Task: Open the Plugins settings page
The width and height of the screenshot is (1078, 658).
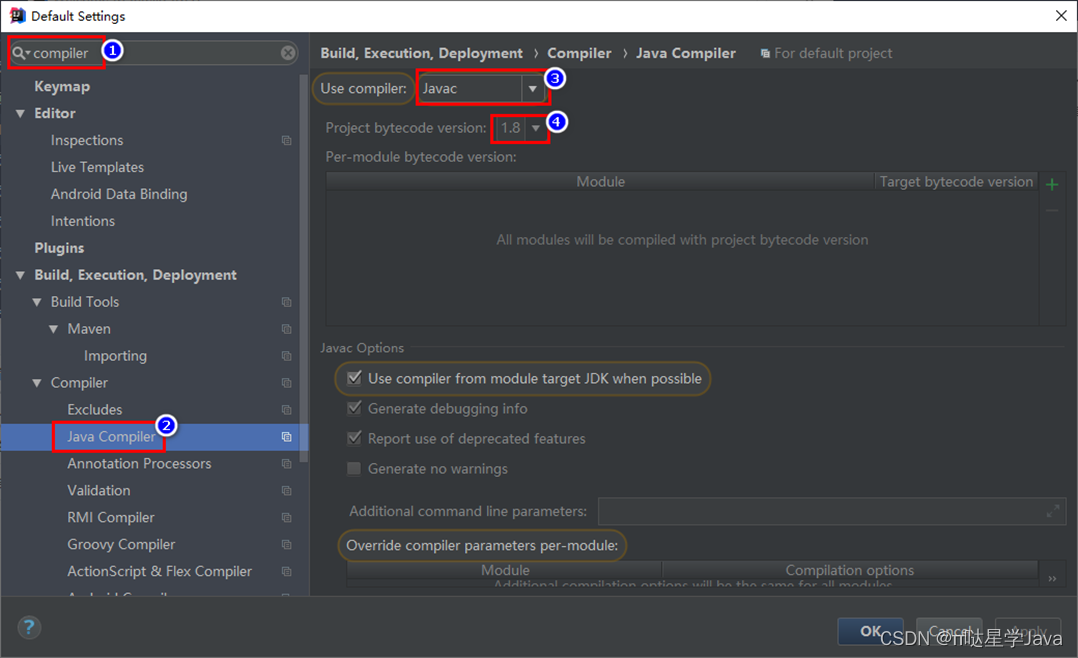Action: click(x=59, y=248)
